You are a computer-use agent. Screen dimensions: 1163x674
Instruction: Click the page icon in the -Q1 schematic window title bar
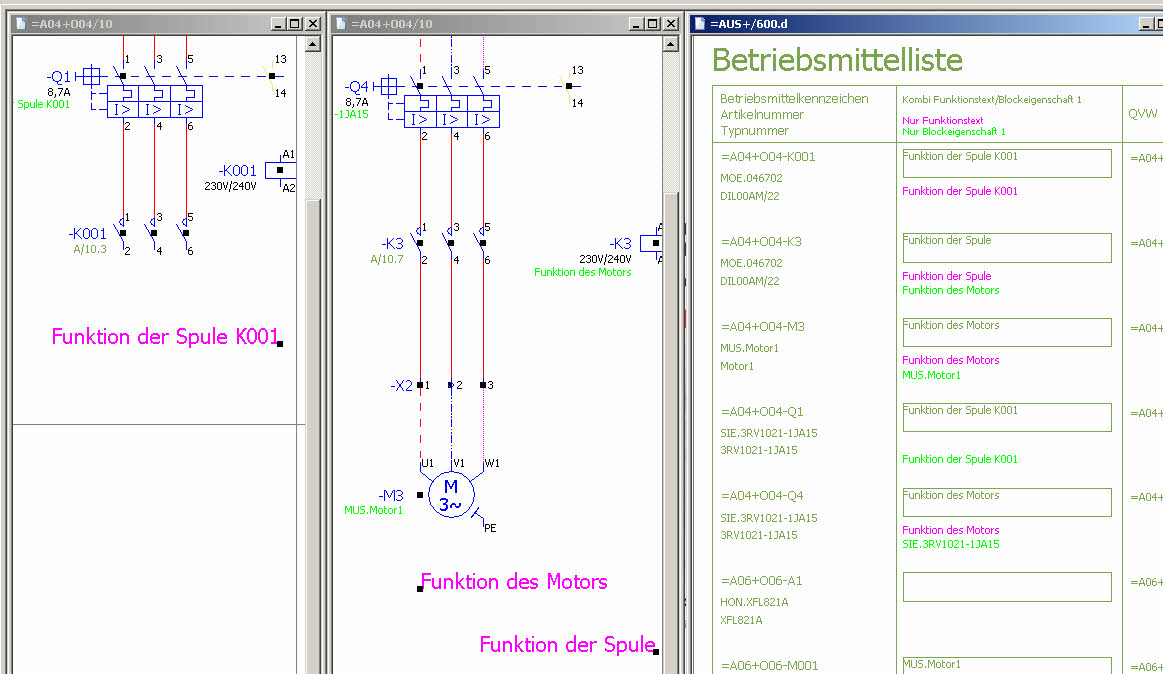[x=21, y=24]
